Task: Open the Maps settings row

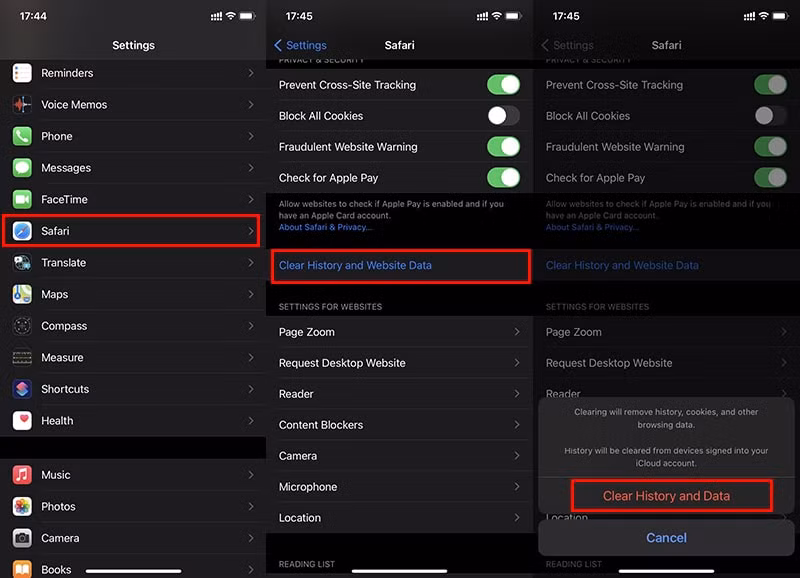Action: (x=133, y=294)
